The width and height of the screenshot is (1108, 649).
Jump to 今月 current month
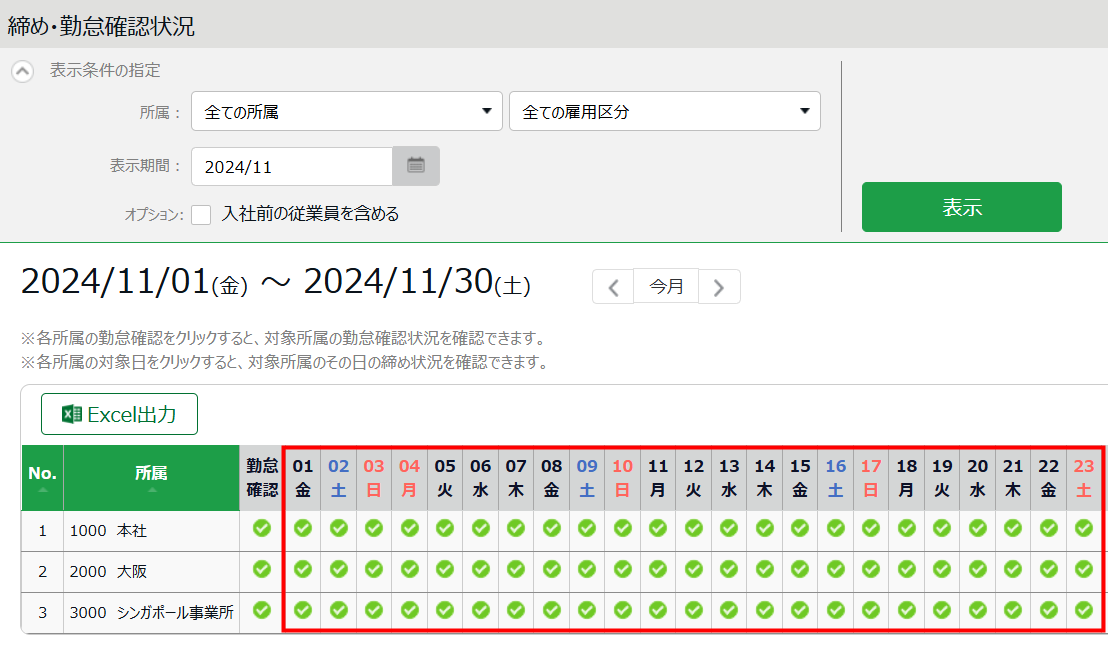[x=666, y=287]
